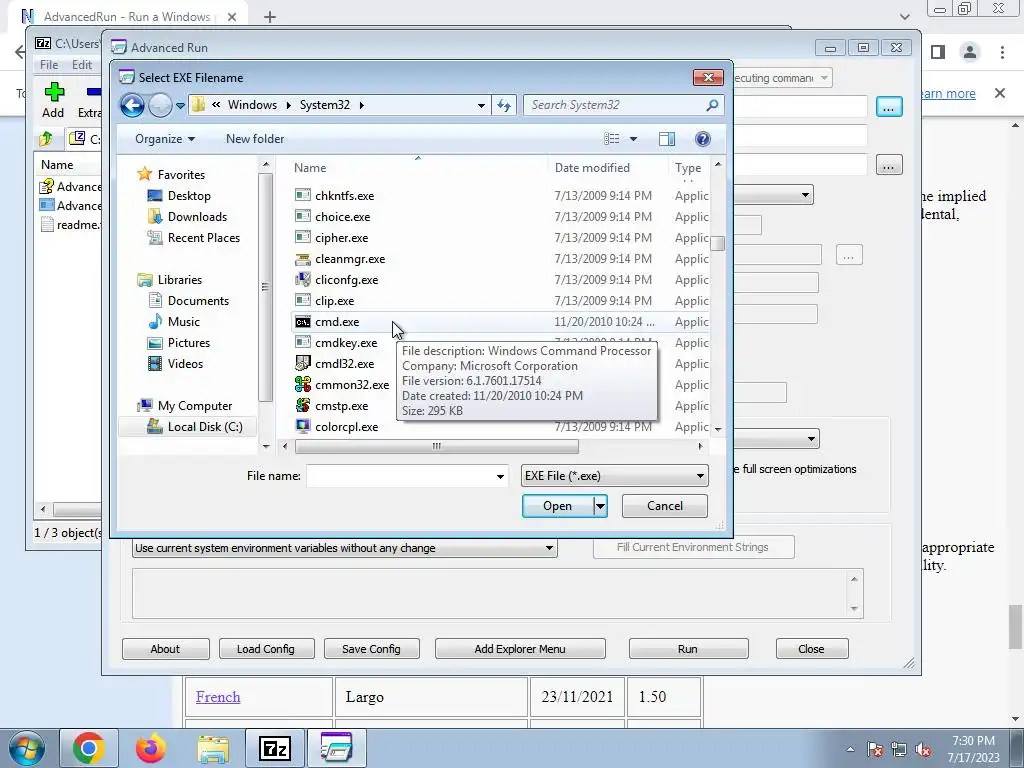
Task: Click the horizontal scrollbar in file list
Action: (x=436, y=446)
